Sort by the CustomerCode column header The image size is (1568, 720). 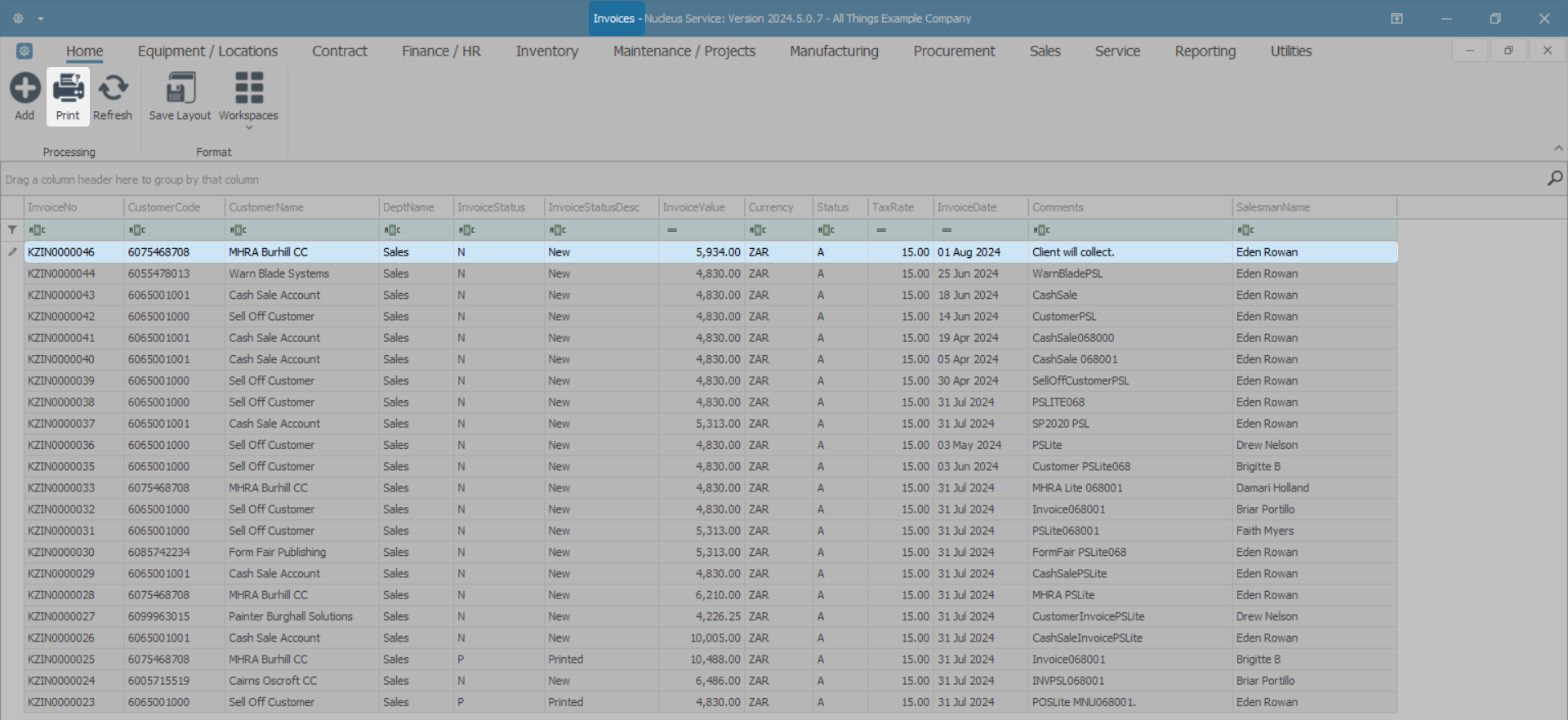pos(174,207)
